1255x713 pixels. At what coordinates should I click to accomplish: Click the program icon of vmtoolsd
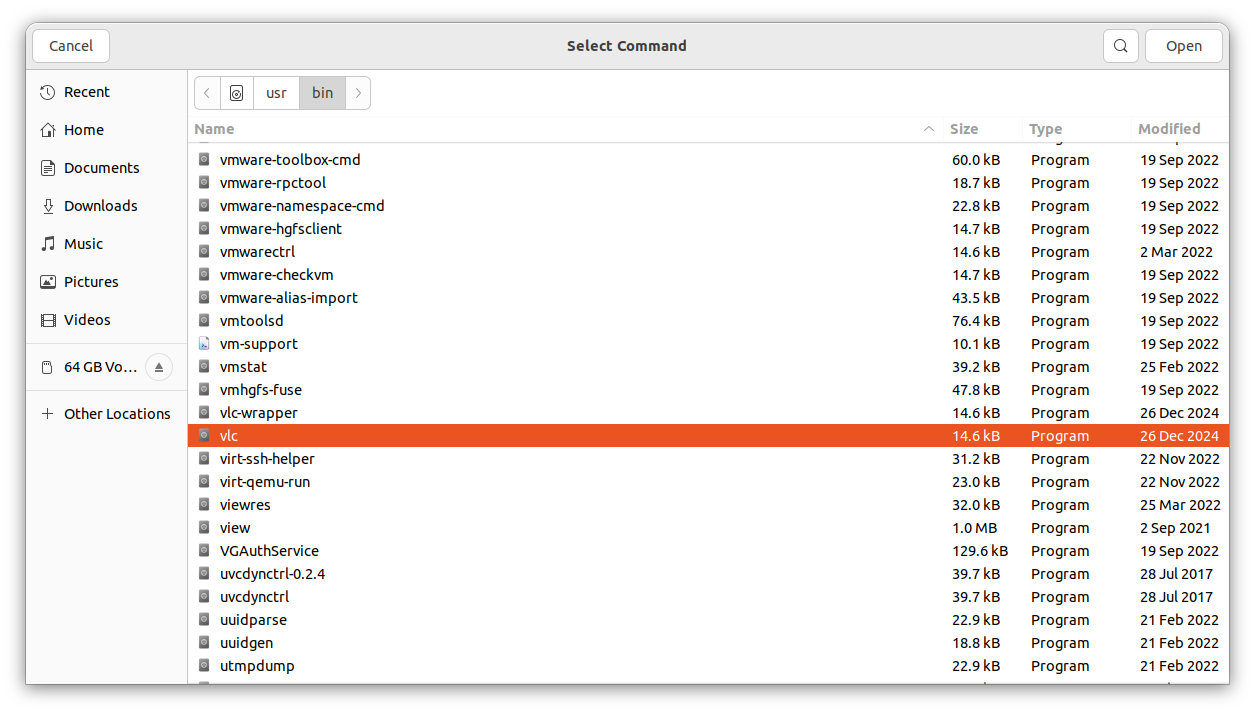(x=204, y=321)
